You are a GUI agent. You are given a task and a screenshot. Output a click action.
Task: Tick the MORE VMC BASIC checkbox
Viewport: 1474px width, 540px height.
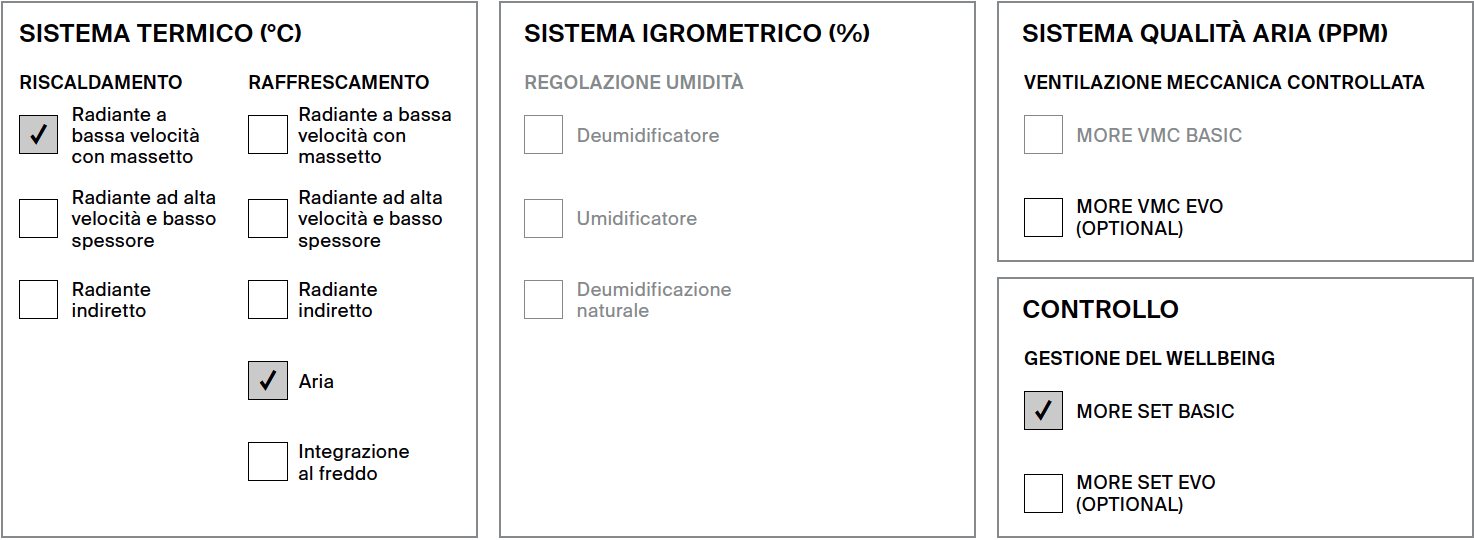[1043, 135]
